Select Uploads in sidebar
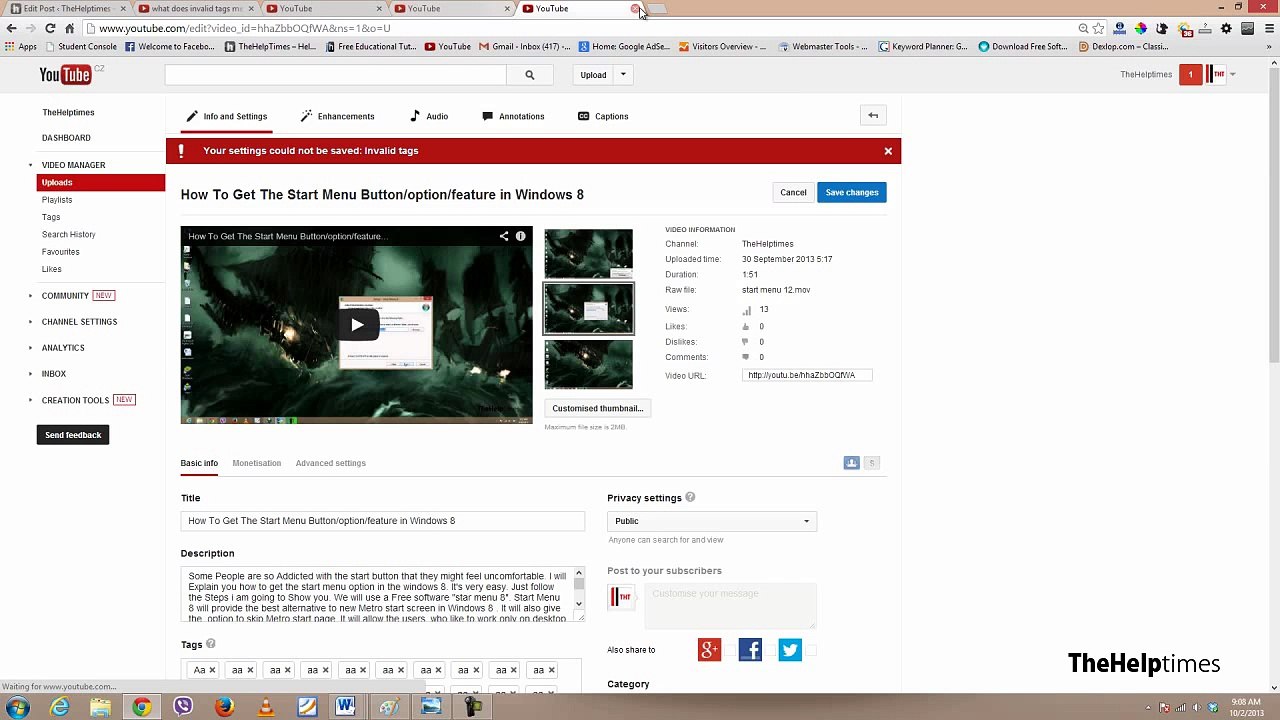 point(101,182)
